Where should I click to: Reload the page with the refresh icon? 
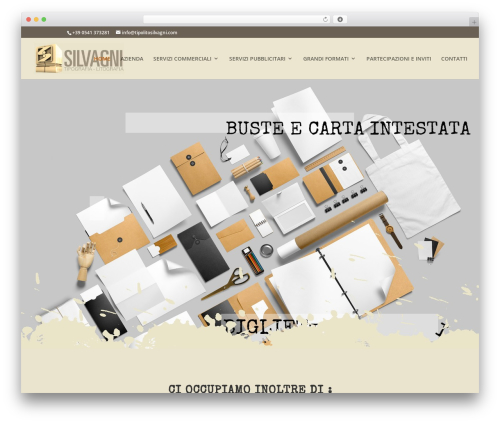pyautogui.click(x=325, y=20)
